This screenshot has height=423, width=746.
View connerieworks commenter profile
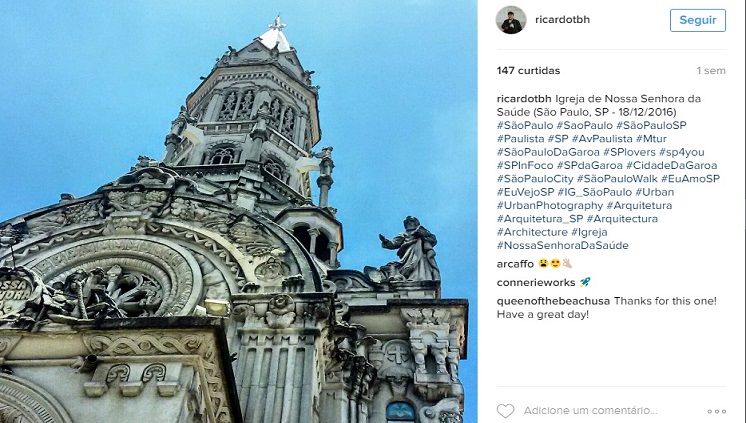coord(536,282)
